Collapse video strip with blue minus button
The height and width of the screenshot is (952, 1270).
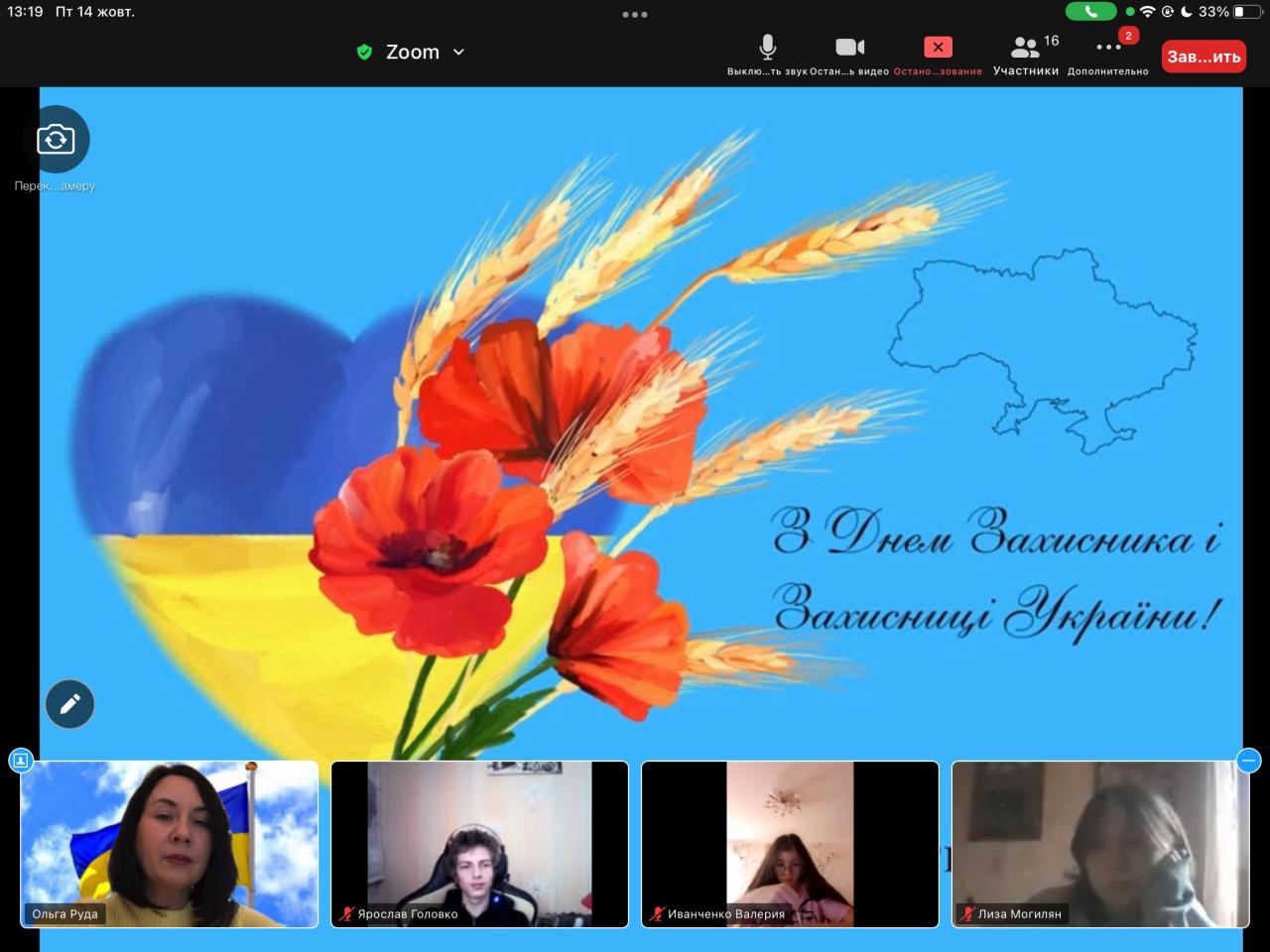(x=1248, y=761)
